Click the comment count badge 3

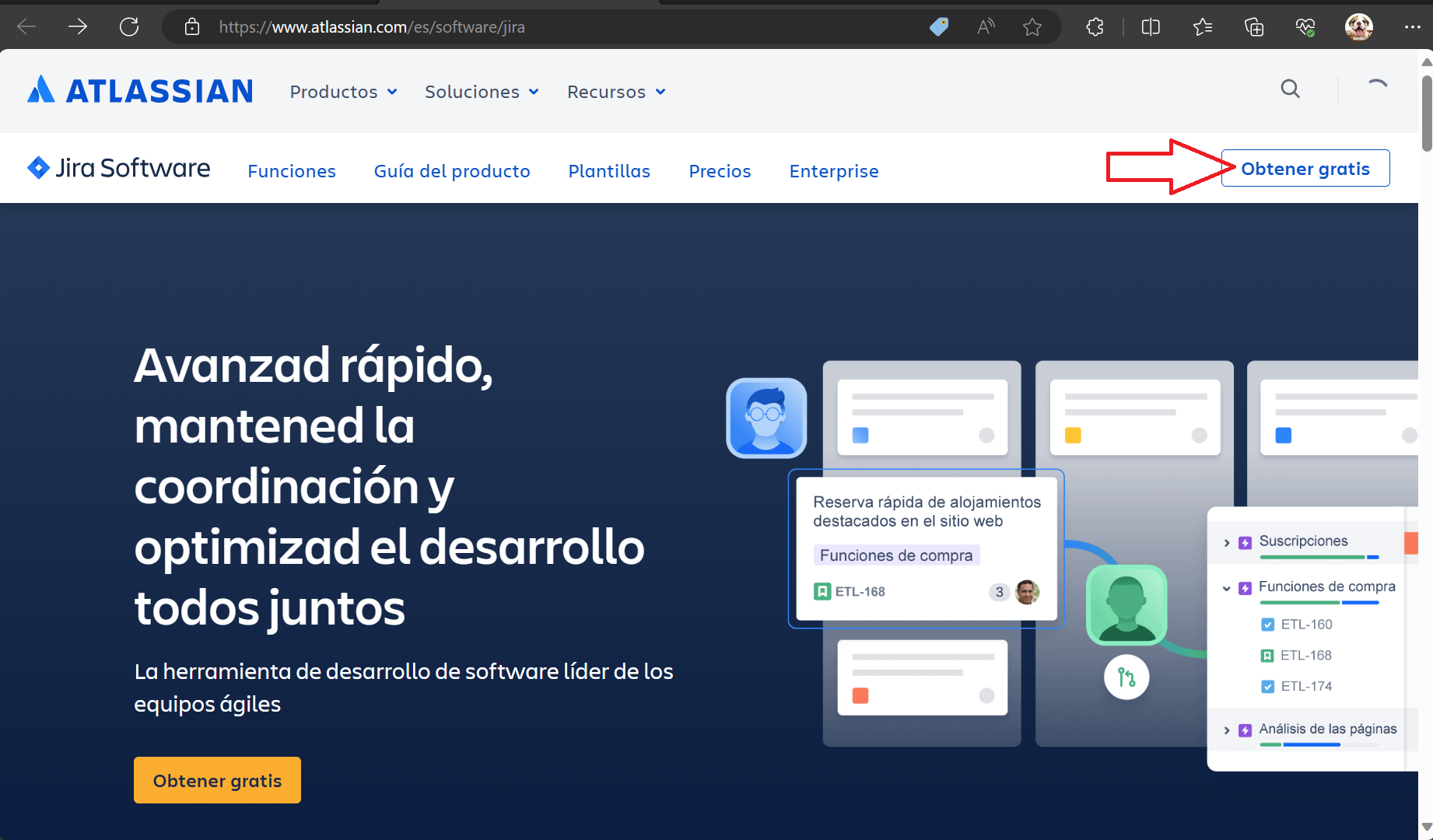tap(1000, 592)
